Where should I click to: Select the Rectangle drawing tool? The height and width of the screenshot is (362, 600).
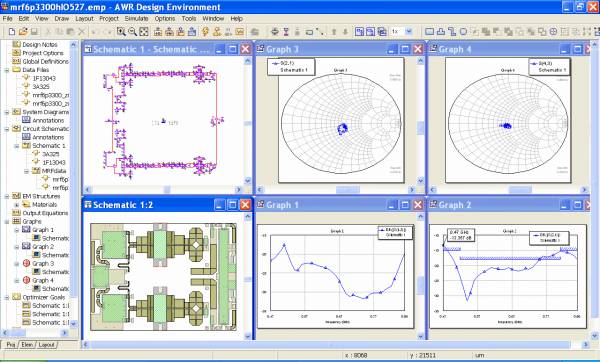click(x=430, y=32)
